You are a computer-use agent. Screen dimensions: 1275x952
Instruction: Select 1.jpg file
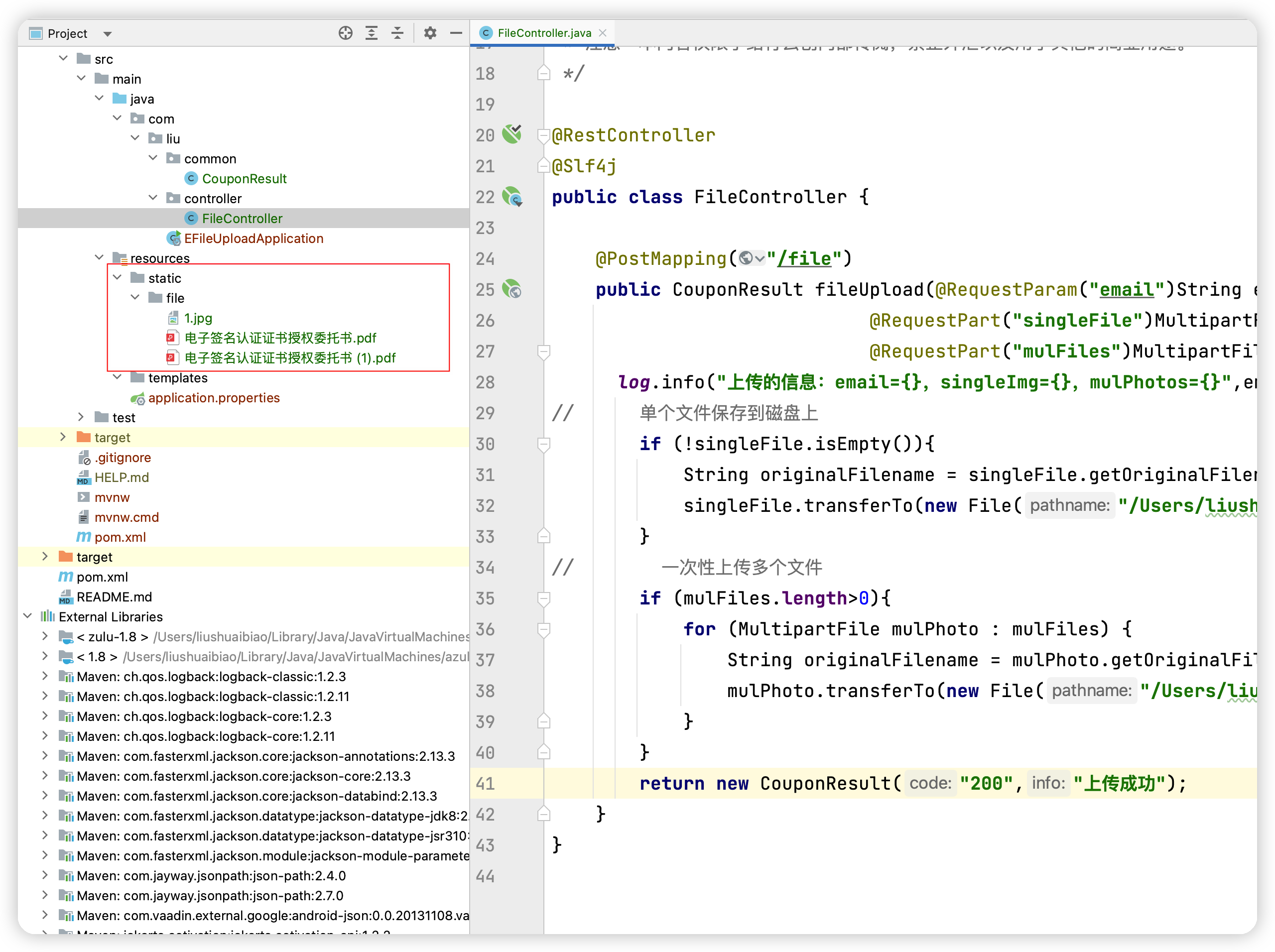coord(198,318)
